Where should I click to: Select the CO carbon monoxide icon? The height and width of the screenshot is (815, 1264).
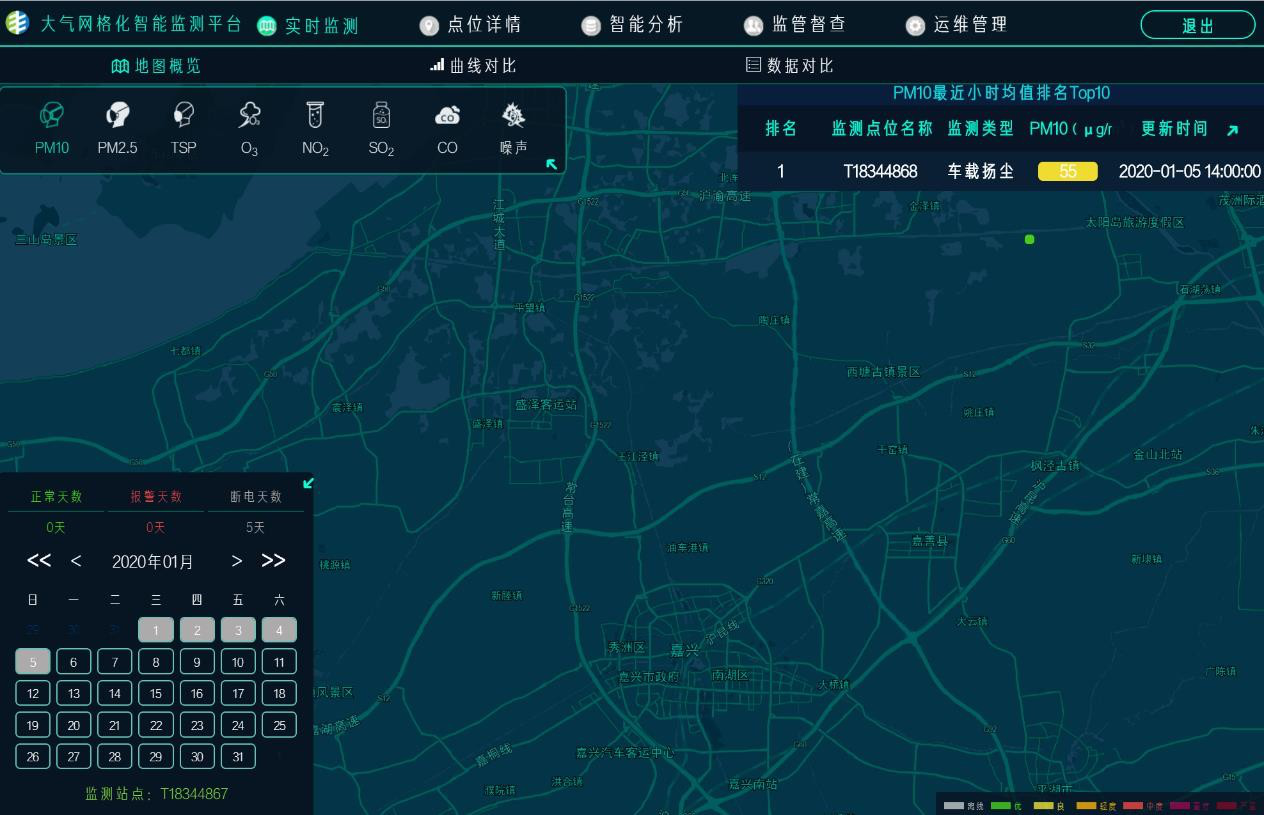coord(447,125)
